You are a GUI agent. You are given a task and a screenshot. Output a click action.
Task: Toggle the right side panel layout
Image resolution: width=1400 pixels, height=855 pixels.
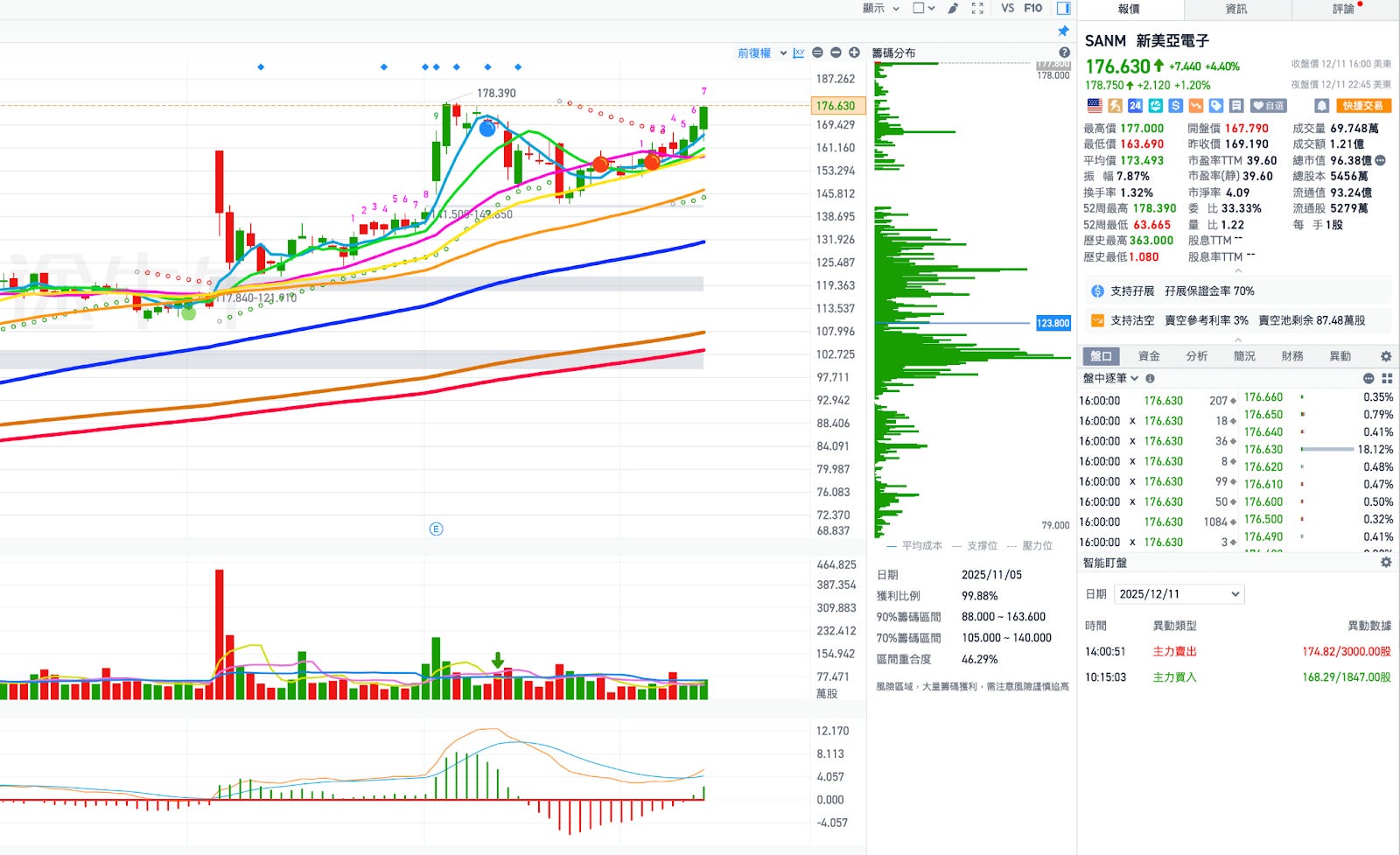pyautogui.click(x=1063, y=8)
